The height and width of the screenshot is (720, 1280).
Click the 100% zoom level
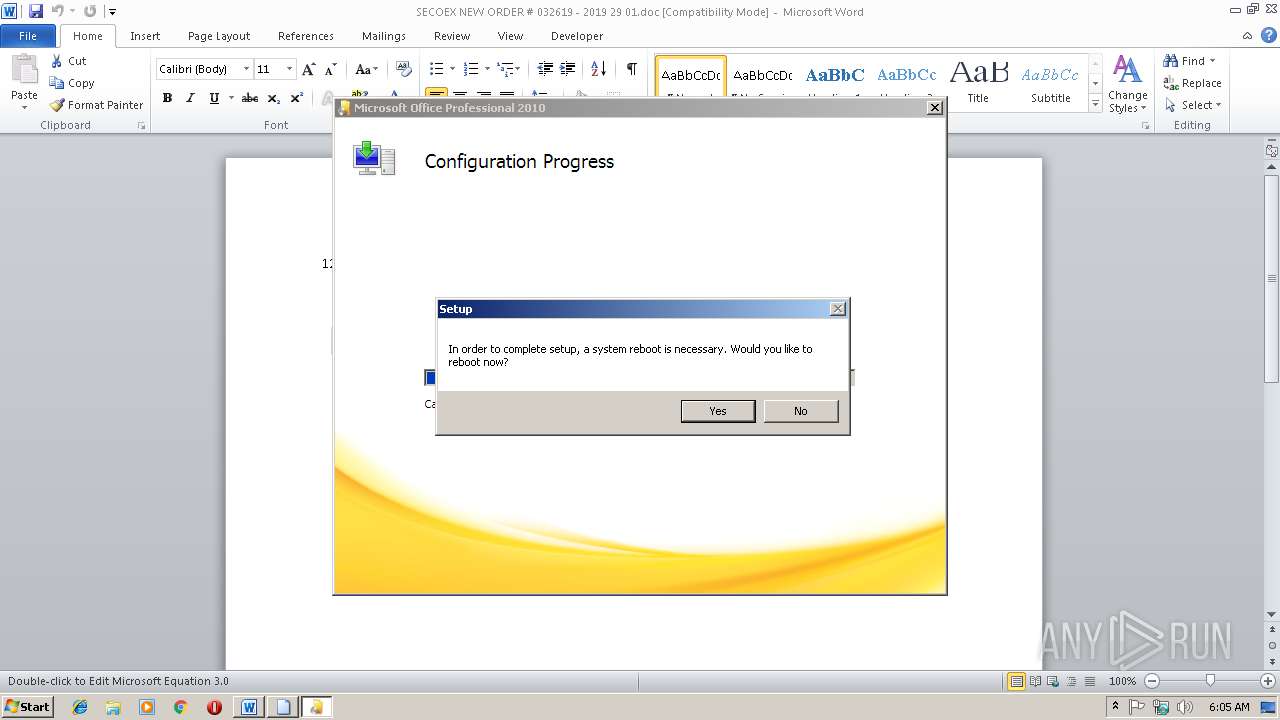tap(1123, 681)
